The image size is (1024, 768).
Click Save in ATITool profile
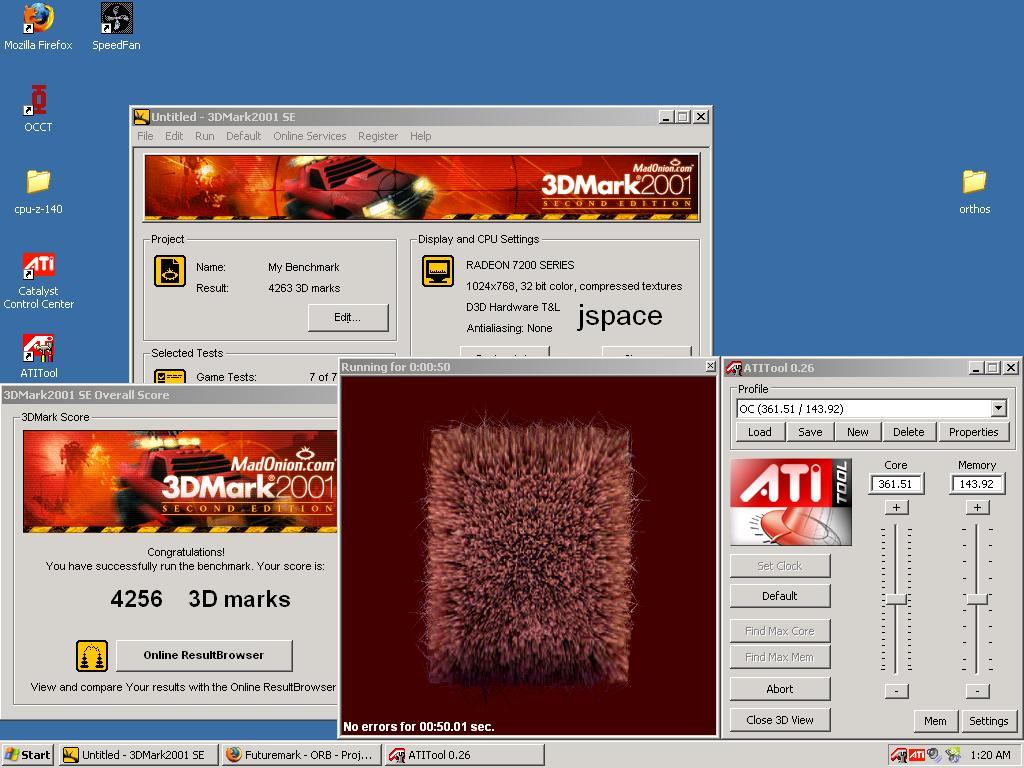pyautogui.click(x=810, y=432)
